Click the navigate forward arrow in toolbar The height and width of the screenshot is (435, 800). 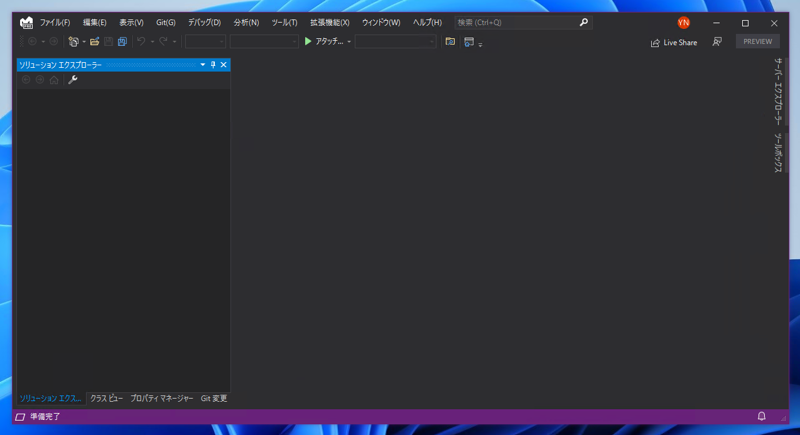tap(54, 41)
